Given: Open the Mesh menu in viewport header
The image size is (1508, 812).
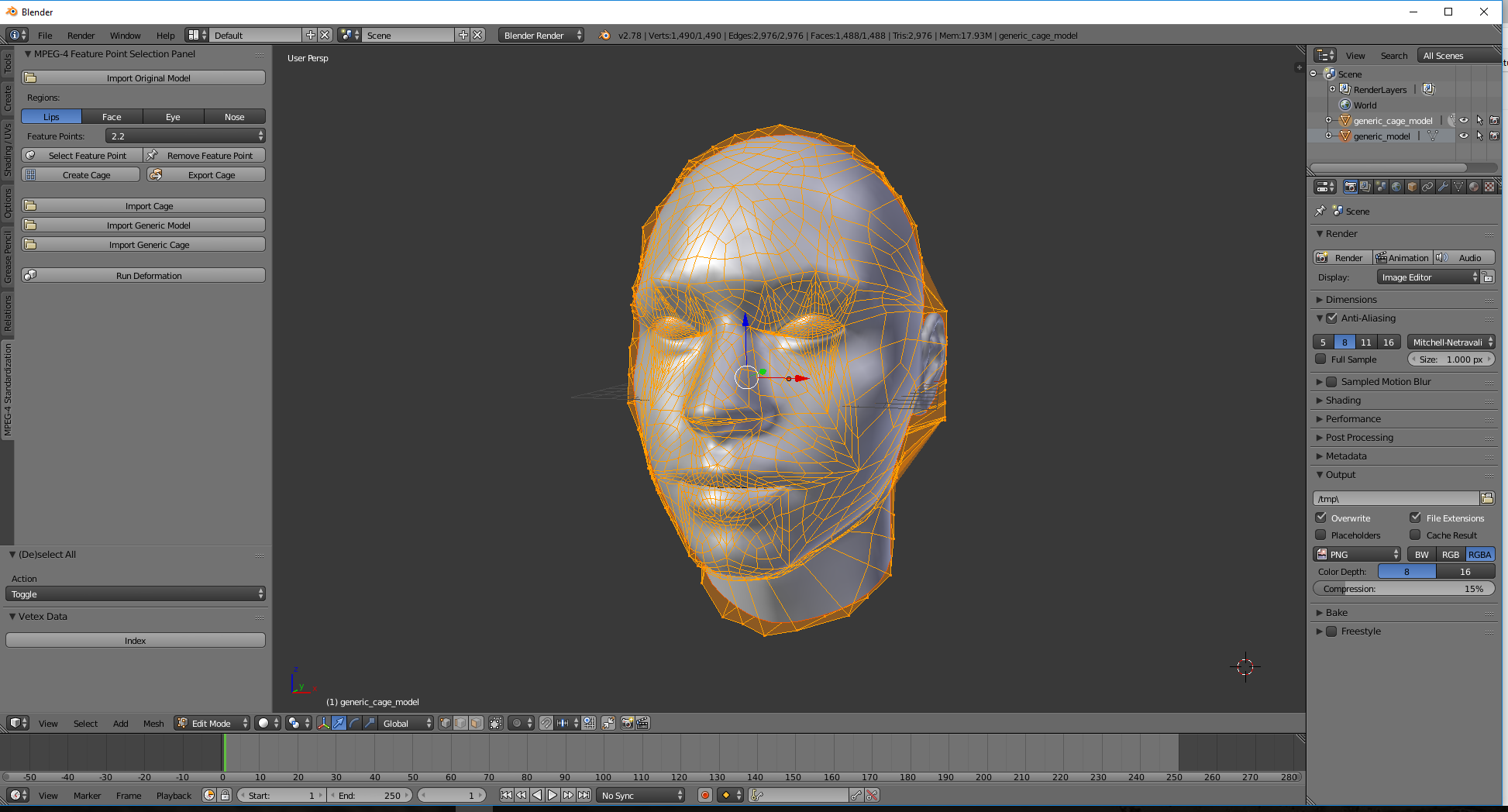Looking at the screenshot, I should pyautogui.click(x=153, y=723).
